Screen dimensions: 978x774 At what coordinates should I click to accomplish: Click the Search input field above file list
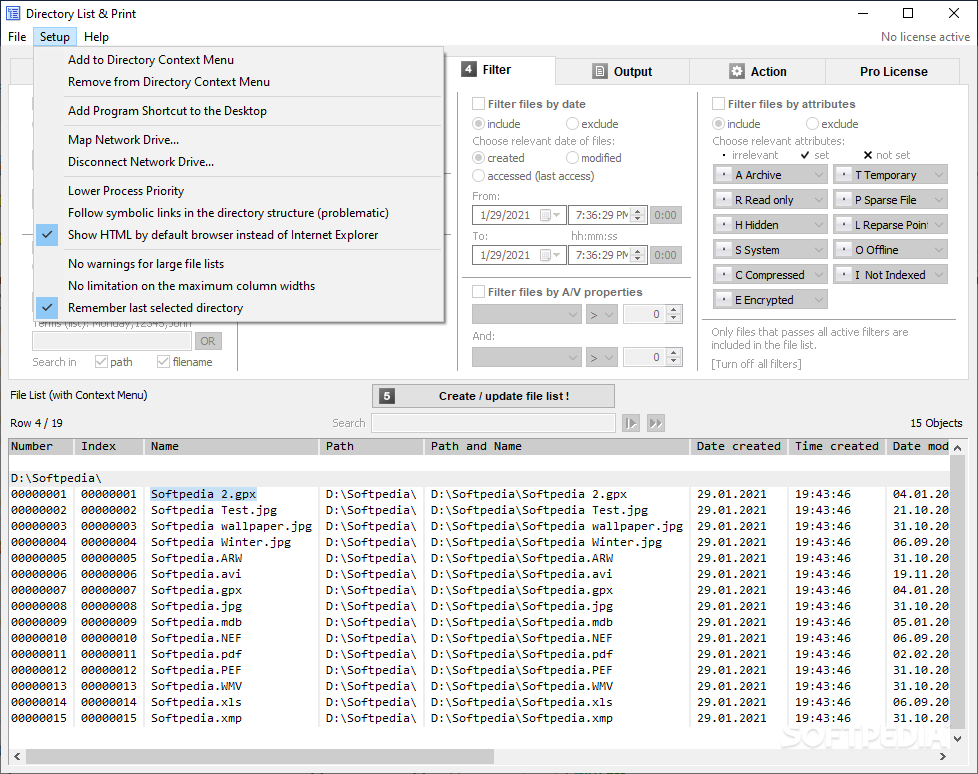point(493,423)
